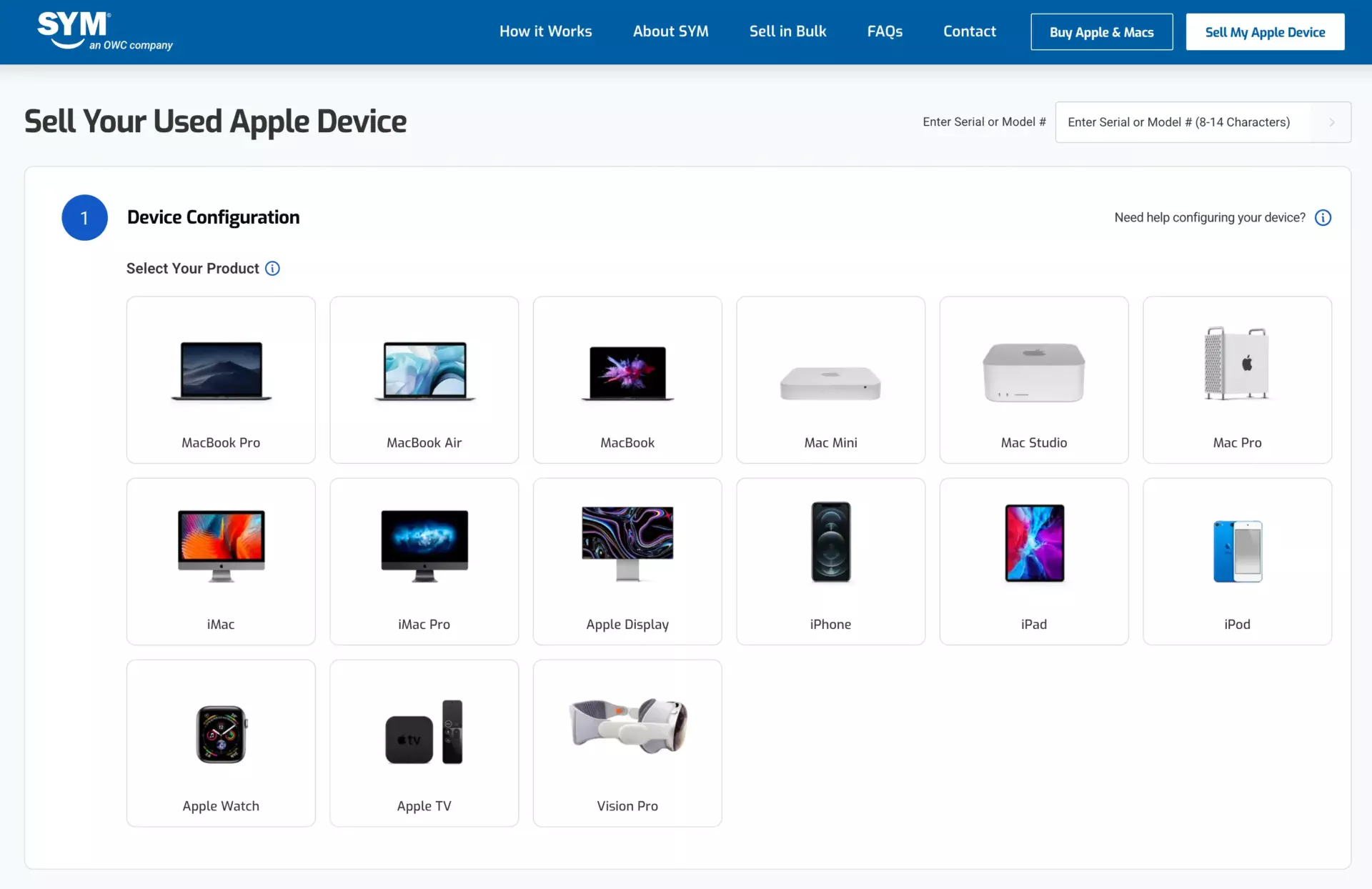
Task: Select the Apple Watch image
Action: point(221,734)
